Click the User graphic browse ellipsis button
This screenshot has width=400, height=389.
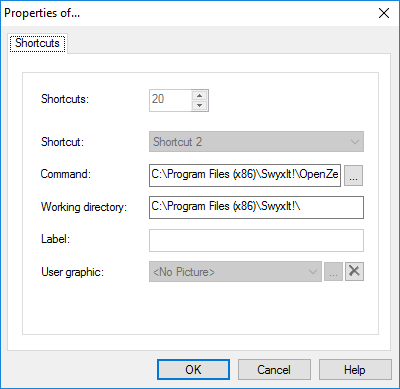[x=333, y=272]
